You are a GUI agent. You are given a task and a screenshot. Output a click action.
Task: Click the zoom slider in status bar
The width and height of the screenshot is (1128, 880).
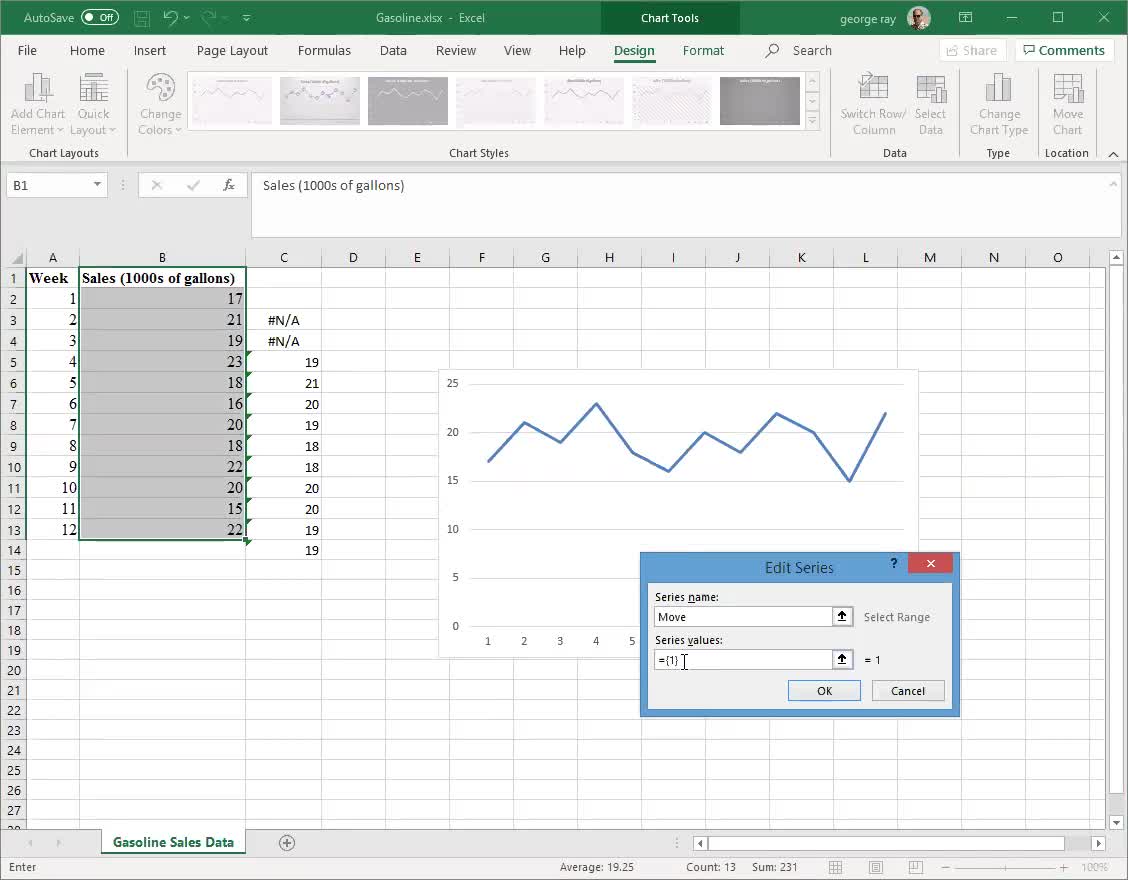point(1004,868)
